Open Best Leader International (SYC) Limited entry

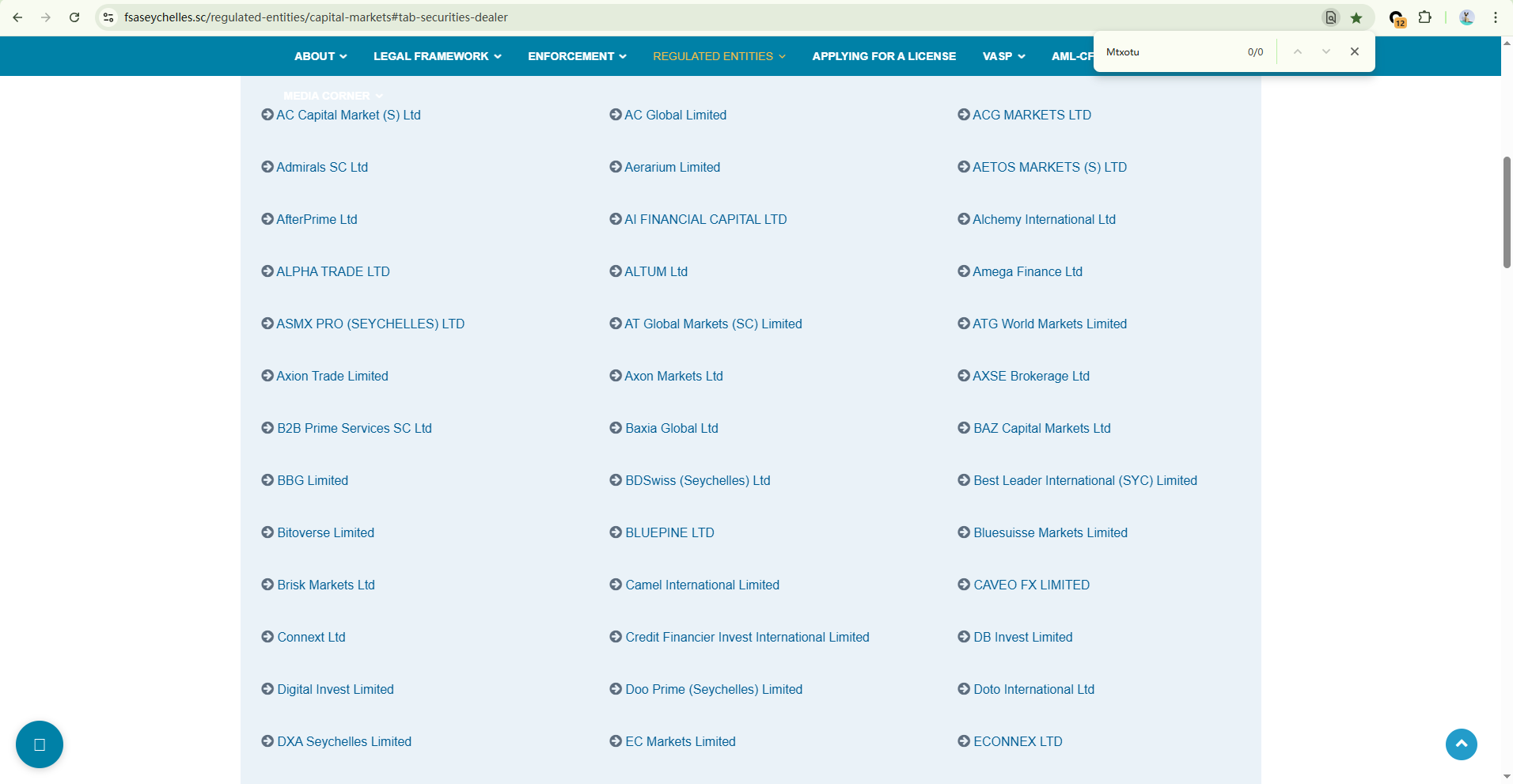point(1085,480)
